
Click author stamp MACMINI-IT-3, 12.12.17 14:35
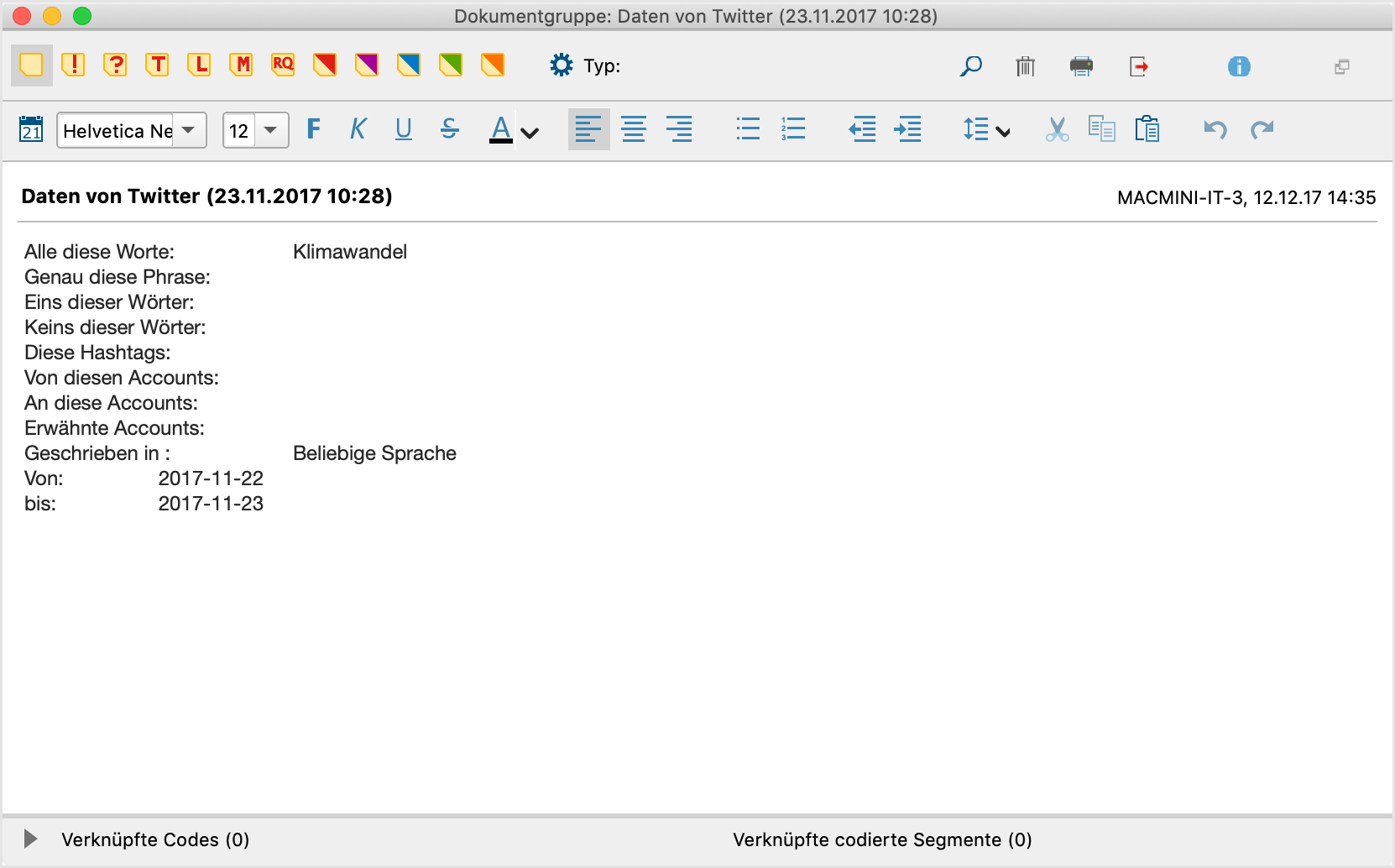pos(1246,197)
